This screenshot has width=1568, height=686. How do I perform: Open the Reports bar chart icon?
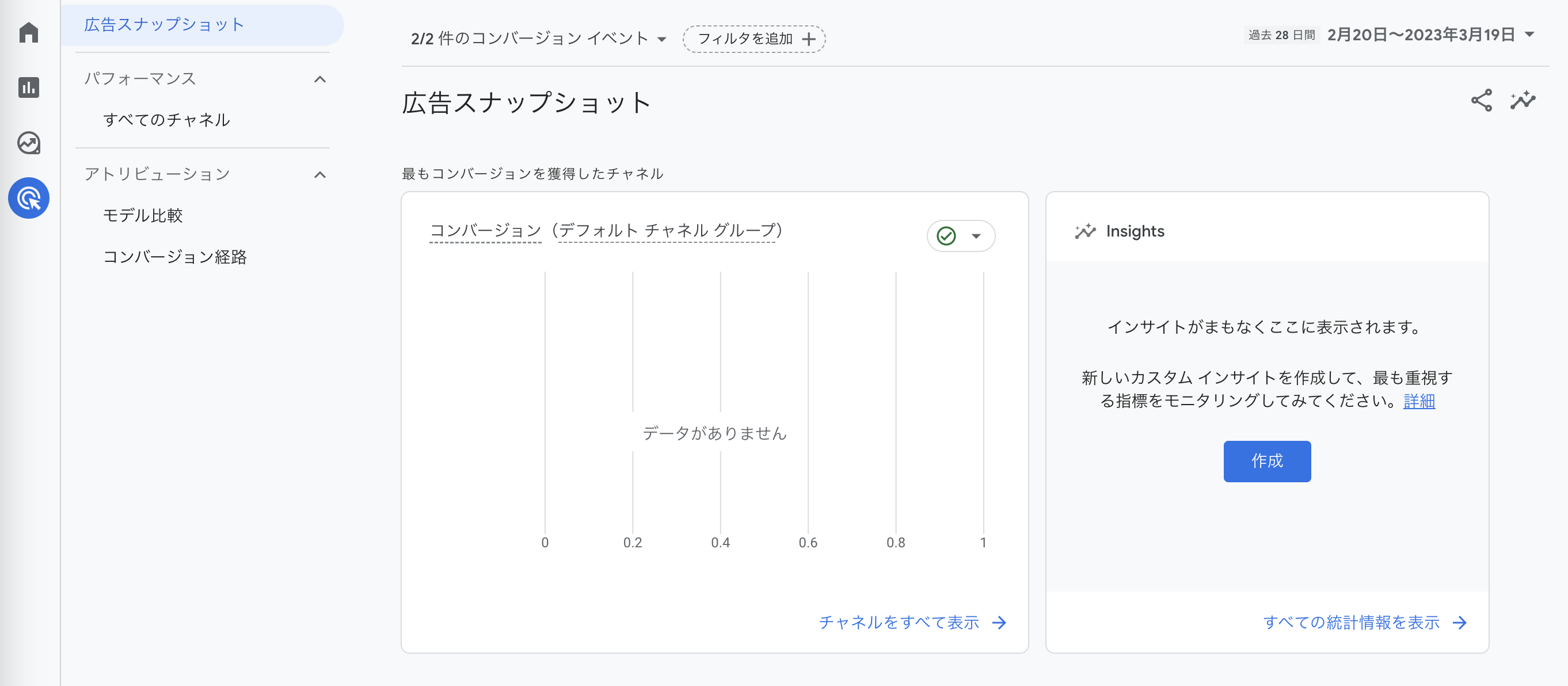click(x=29, y=87)
